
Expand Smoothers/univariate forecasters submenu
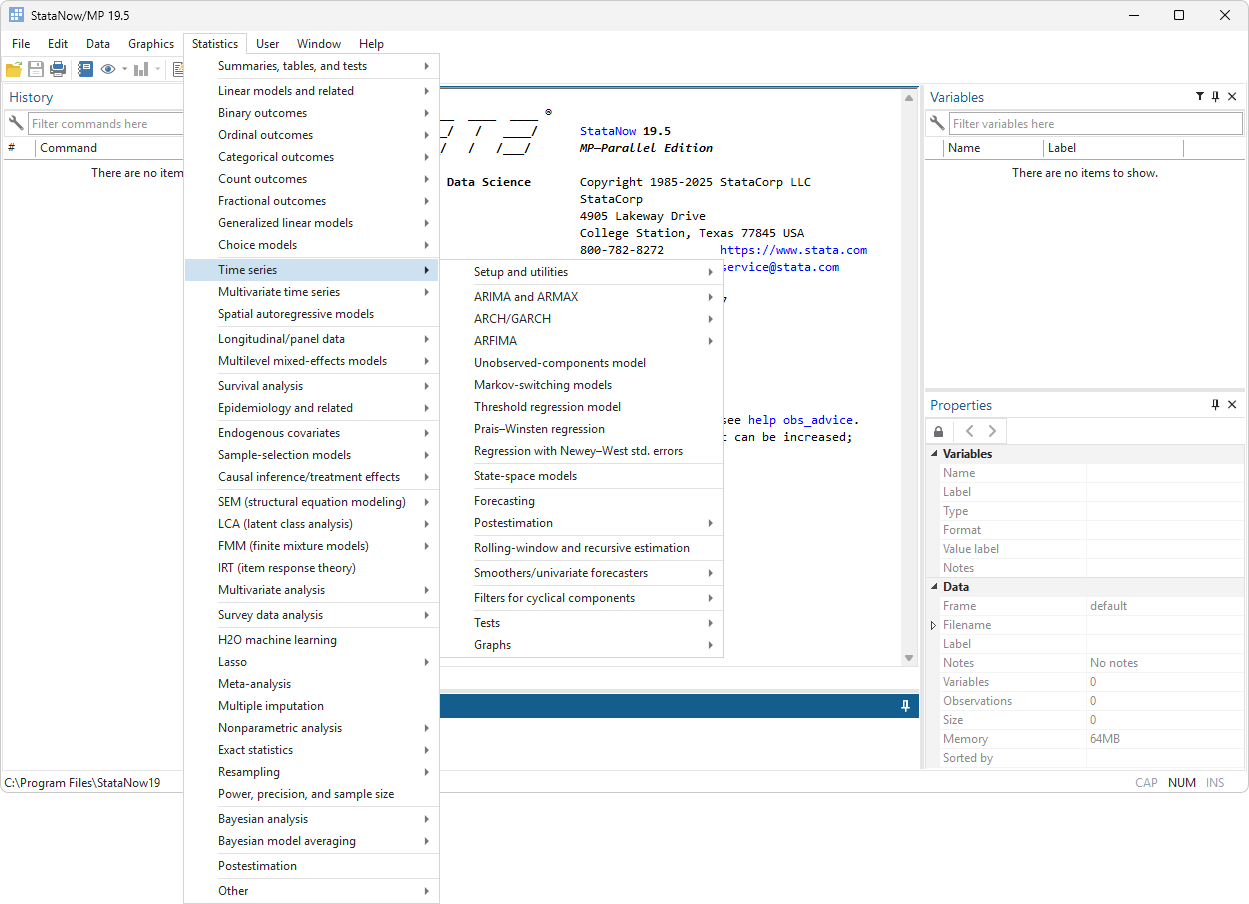[x=582, y=573]
